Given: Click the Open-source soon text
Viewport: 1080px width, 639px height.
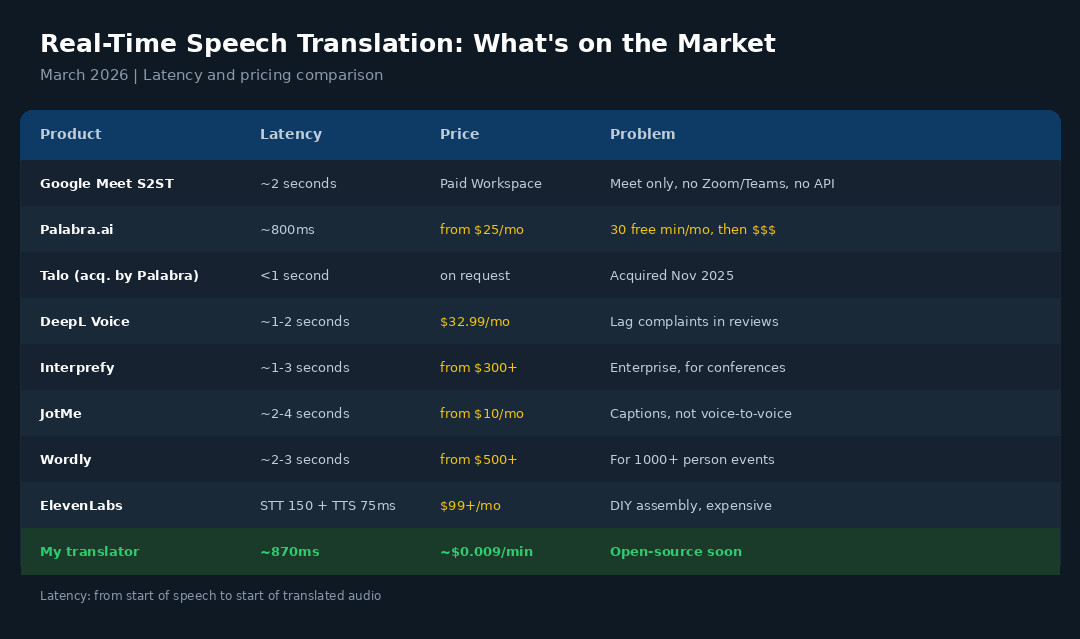Looking at the screenshot, I should (x=676, y=552).
